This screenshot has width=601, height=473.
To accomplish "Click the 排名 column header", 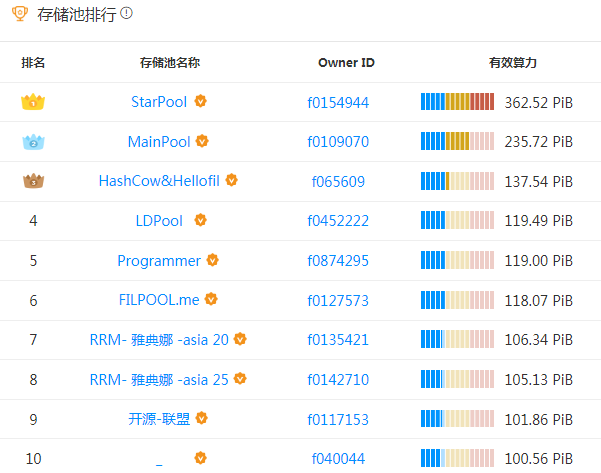I will [x=33, y=62].
